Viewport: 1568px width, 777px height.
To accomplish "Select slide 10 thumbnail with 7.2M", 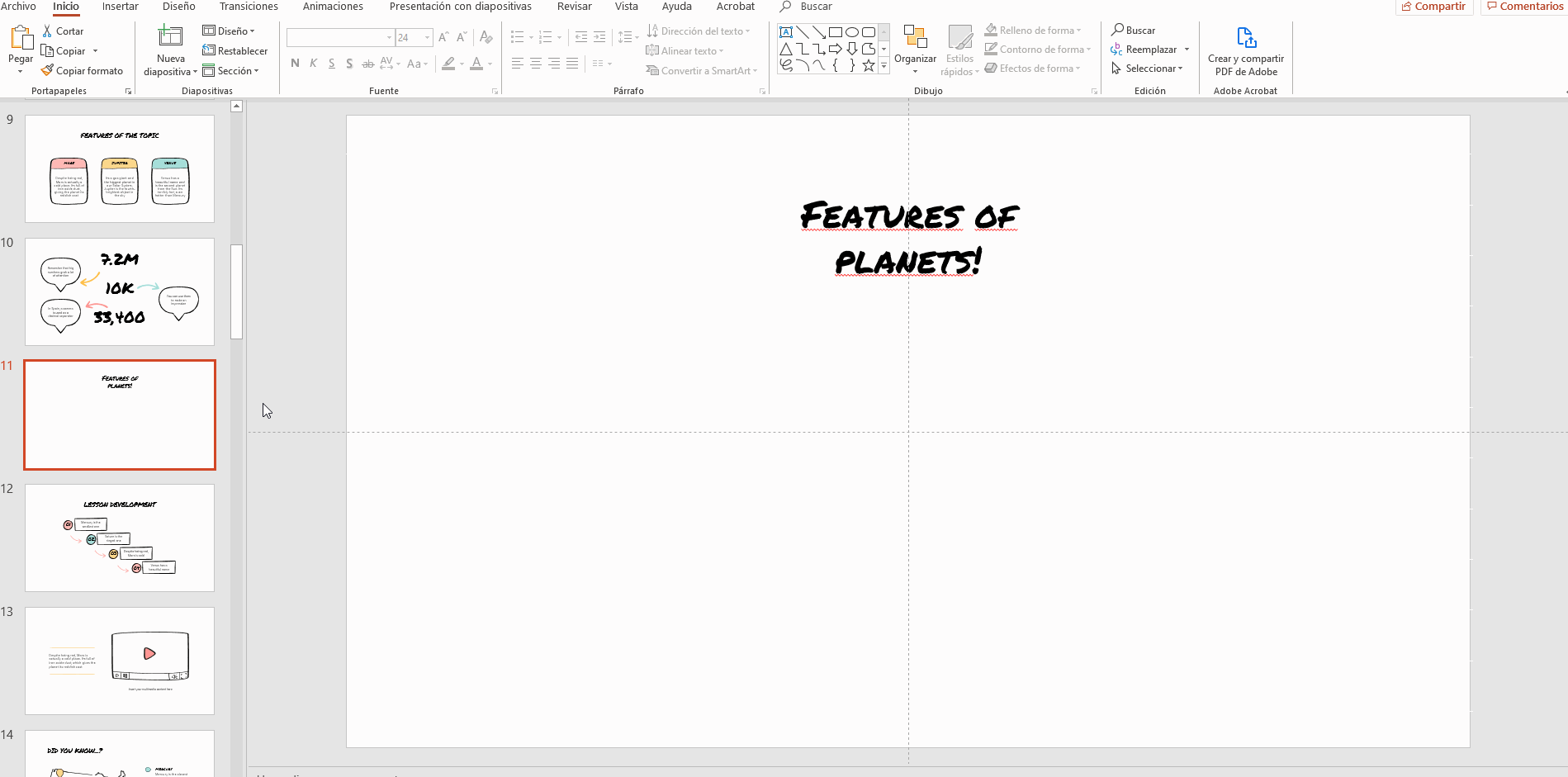I will pos(120,291).
